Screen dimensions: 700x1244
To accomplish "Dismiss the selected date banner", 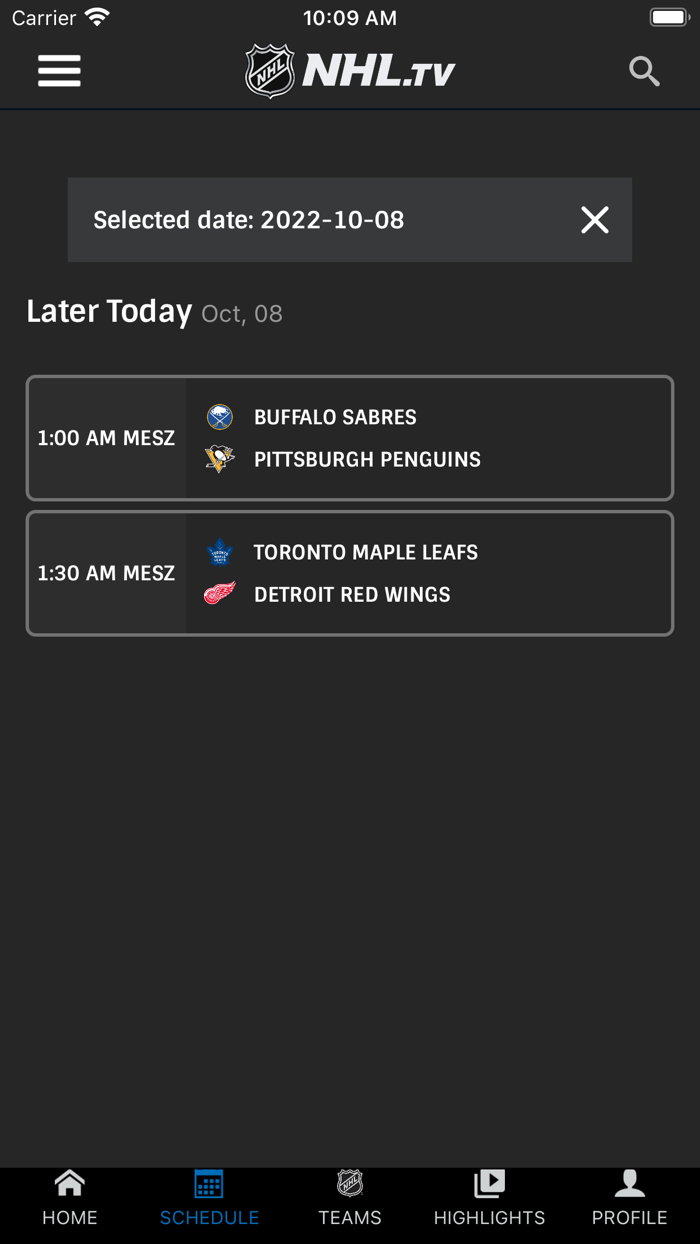I will pos(595,220).
